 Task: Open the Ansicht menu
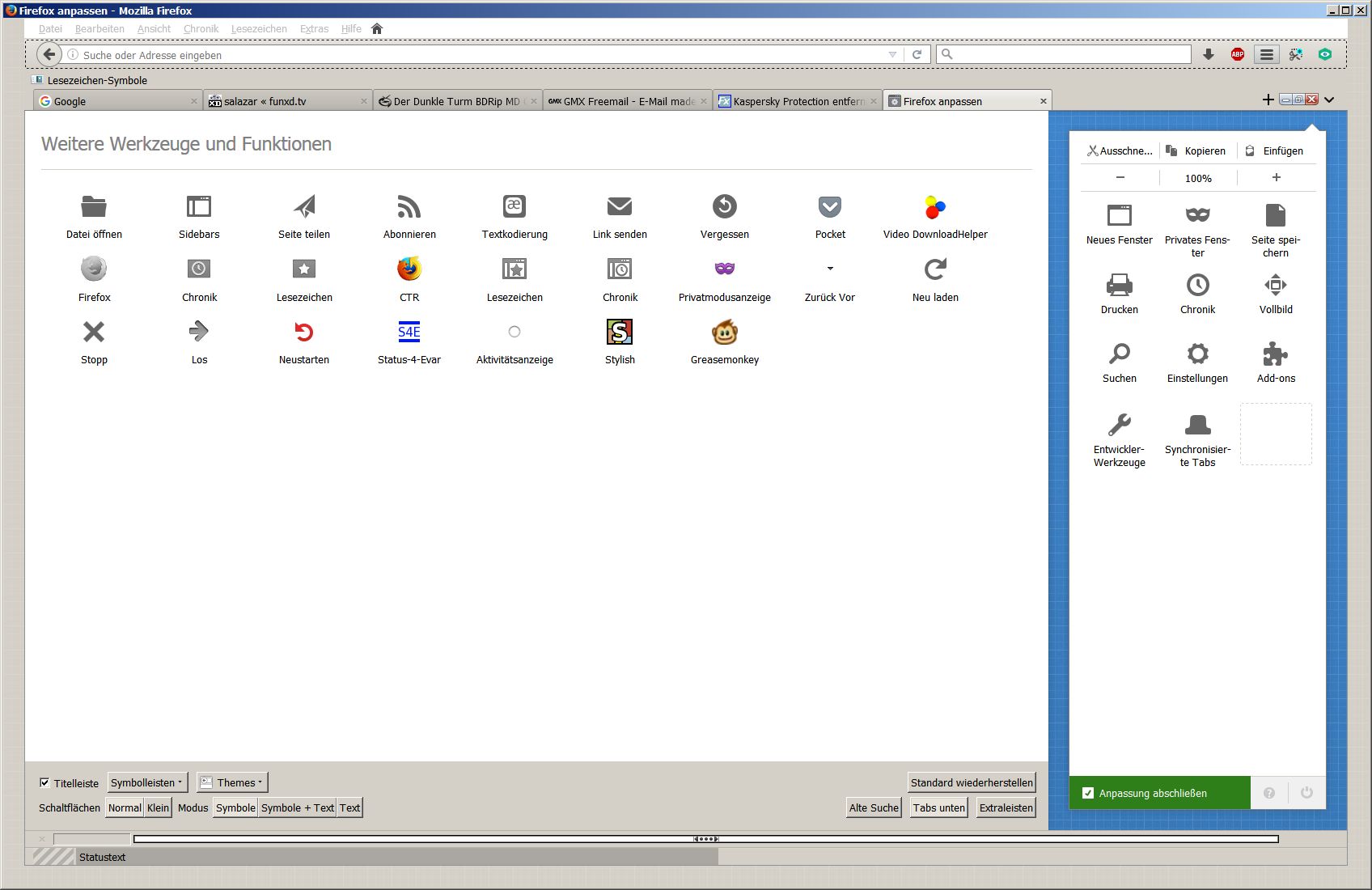tap(154, 28)
